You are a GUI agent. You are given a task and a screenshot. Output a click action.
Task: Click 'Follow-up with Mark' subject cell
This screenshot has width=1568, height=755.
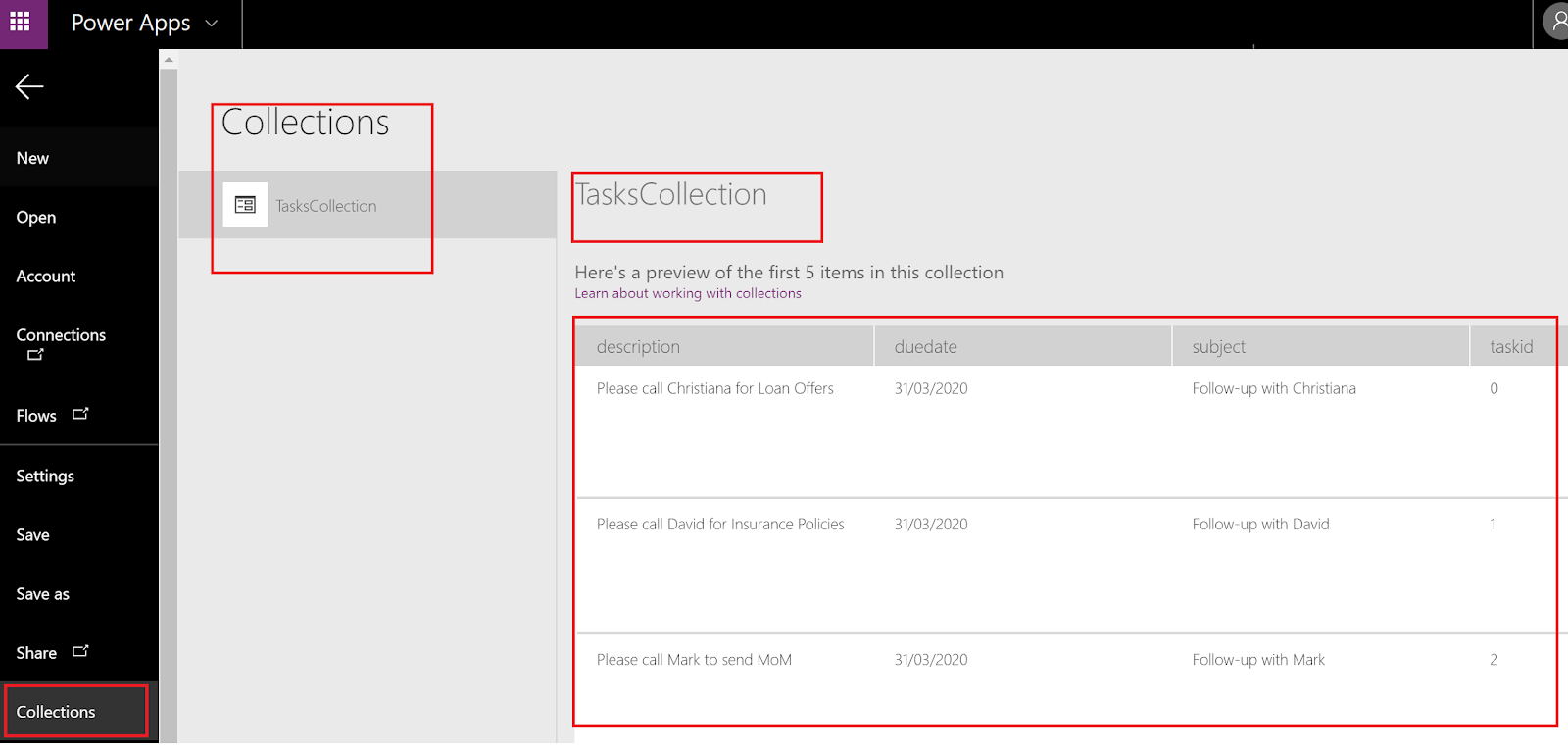coord(1258,659)
